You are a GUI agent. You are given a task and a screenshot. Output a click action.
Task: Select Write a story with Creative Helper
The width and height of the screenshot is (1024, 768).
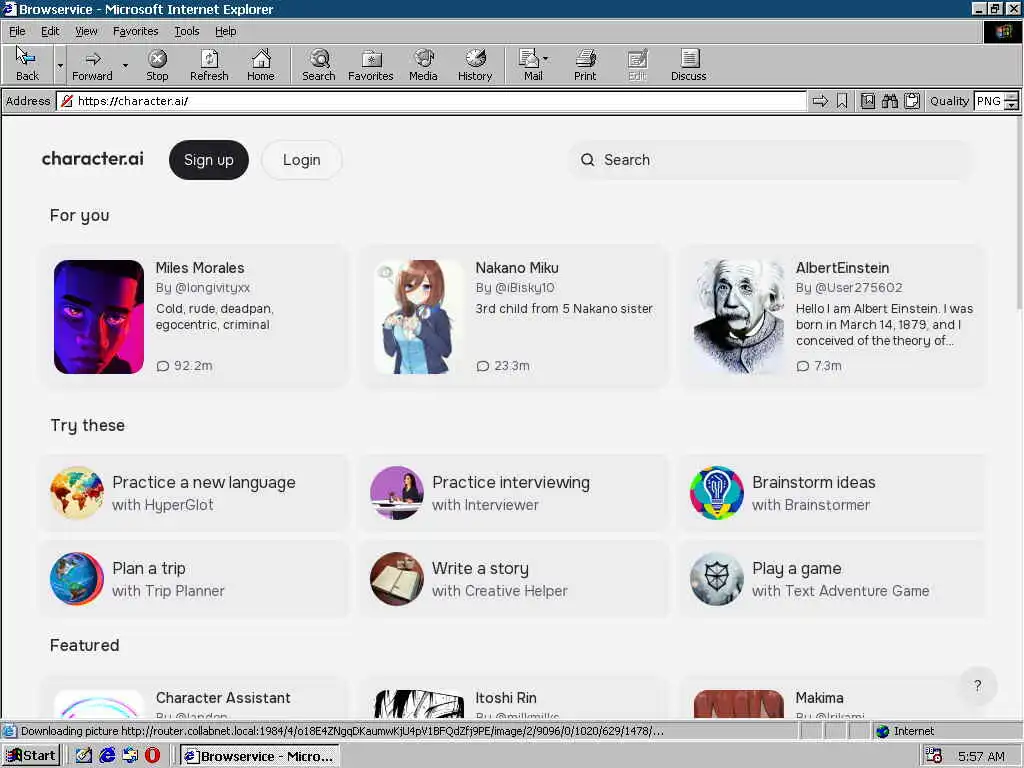pyautogui.click(x=515, y=579)
